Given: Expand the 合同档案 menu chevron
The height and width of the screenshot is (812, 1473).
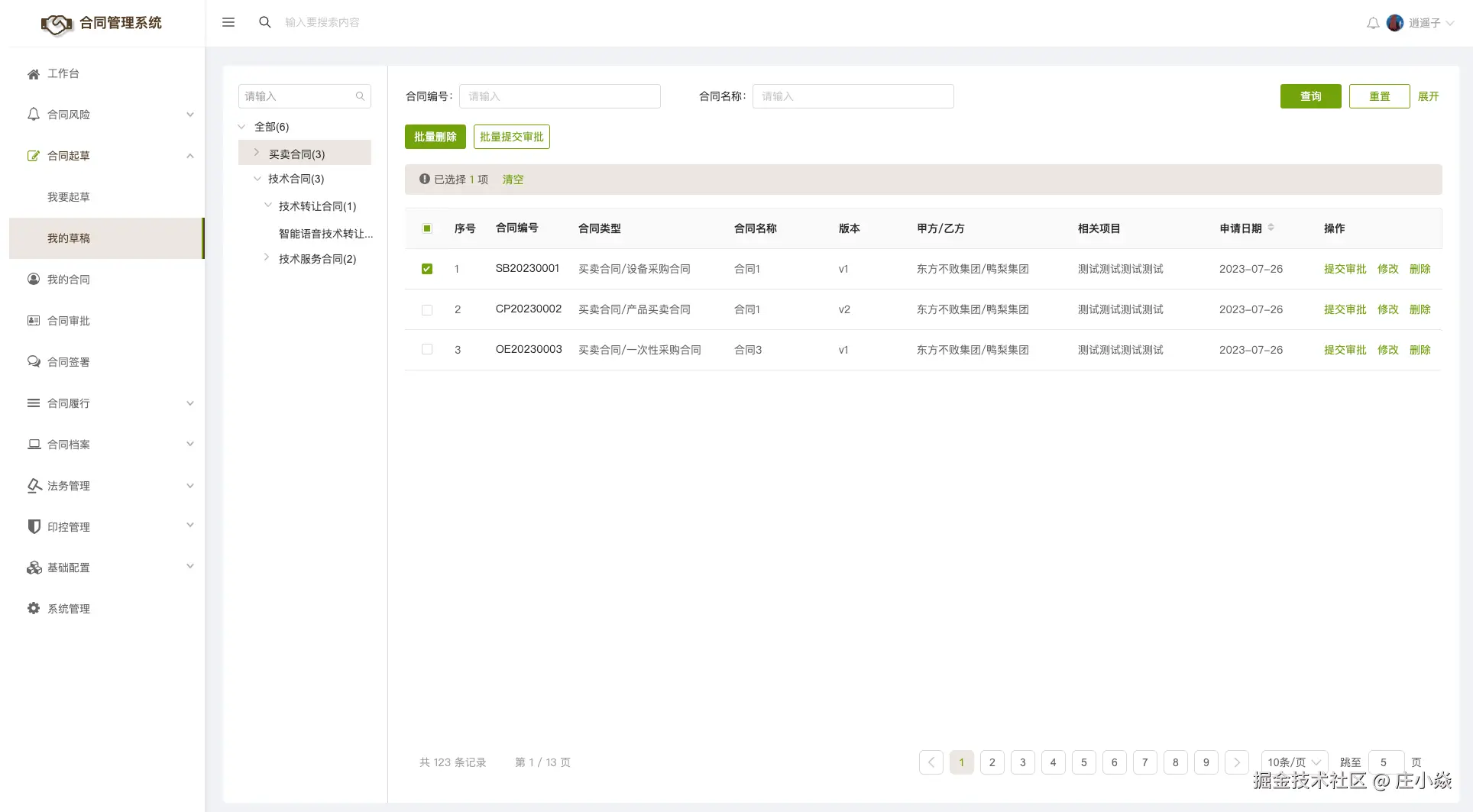Looking at the screenshot, I should pyautogui.click(x=190, y=445).
